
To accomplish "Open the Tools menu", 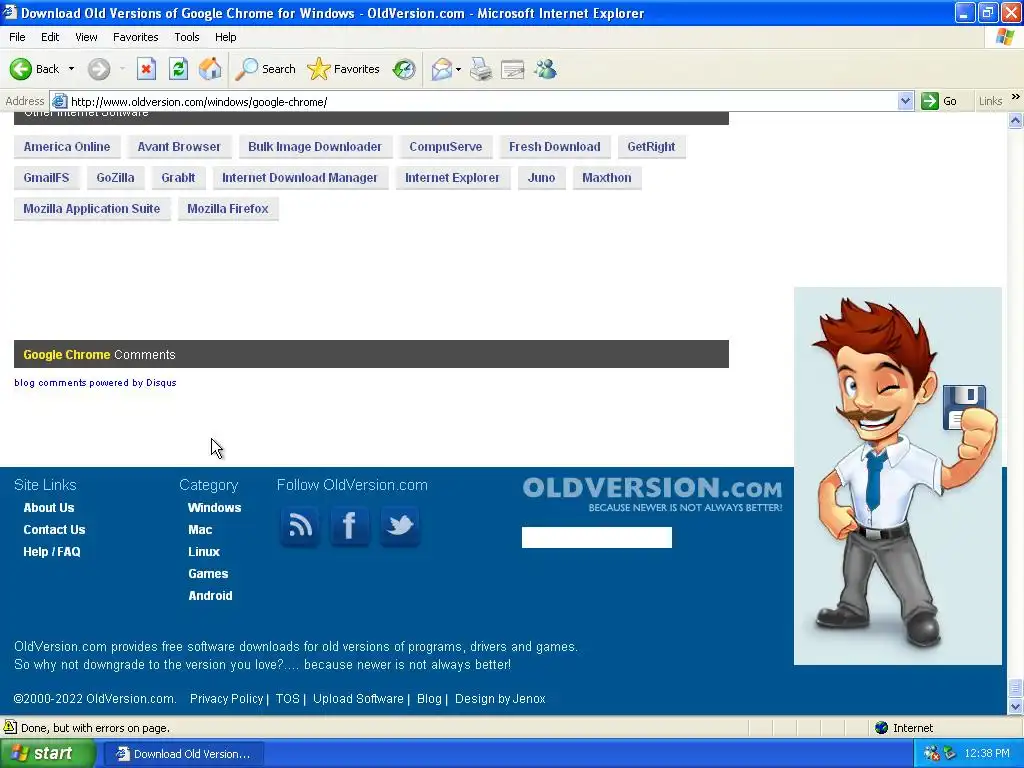I will [x=186, y=37].
